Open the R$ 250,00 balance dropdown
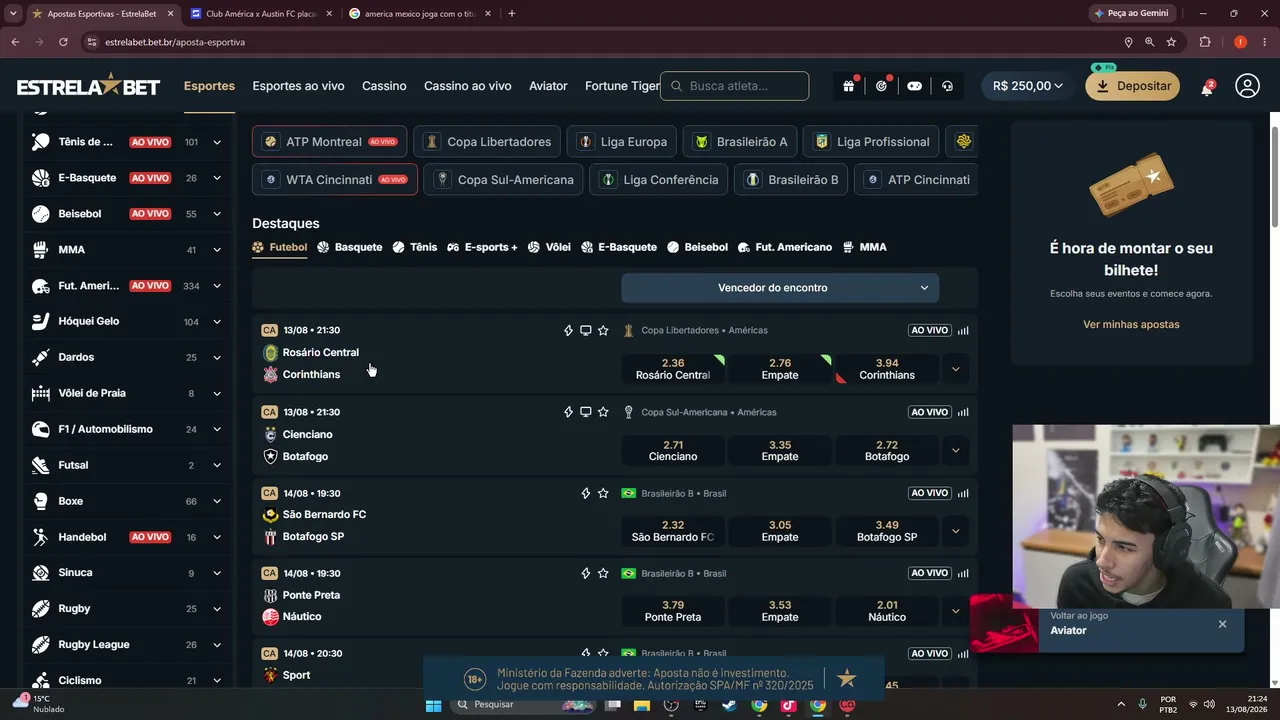This screenshot has height=720, width=1280. tap(1028, 86)
